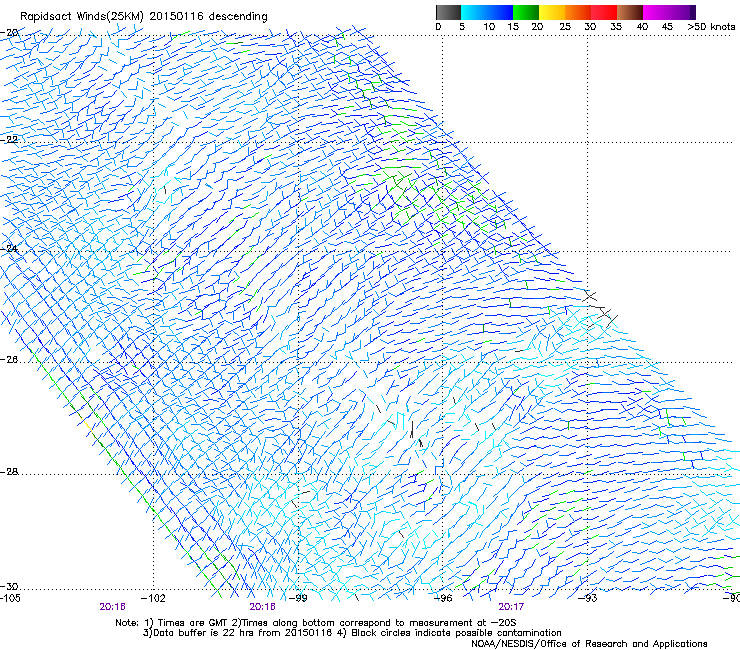740x650 pixels.
Task: Click the legend value '40'
Action: [642, 27]
